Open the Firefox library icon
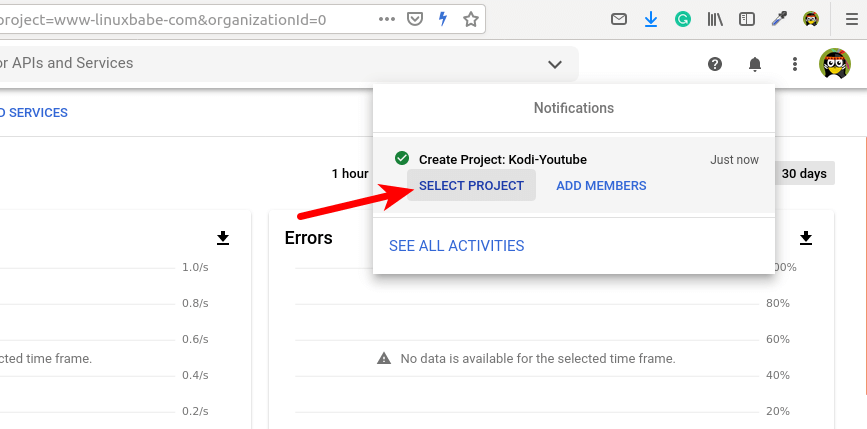Screen dimensions: 867x429 point(715,19)
